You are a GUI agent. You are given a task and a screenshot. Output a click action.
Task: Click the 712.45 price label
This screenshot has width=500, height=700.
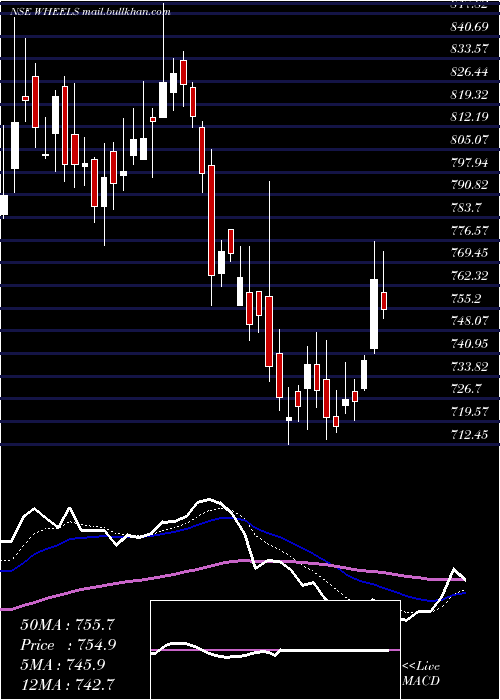pos(469,434)
